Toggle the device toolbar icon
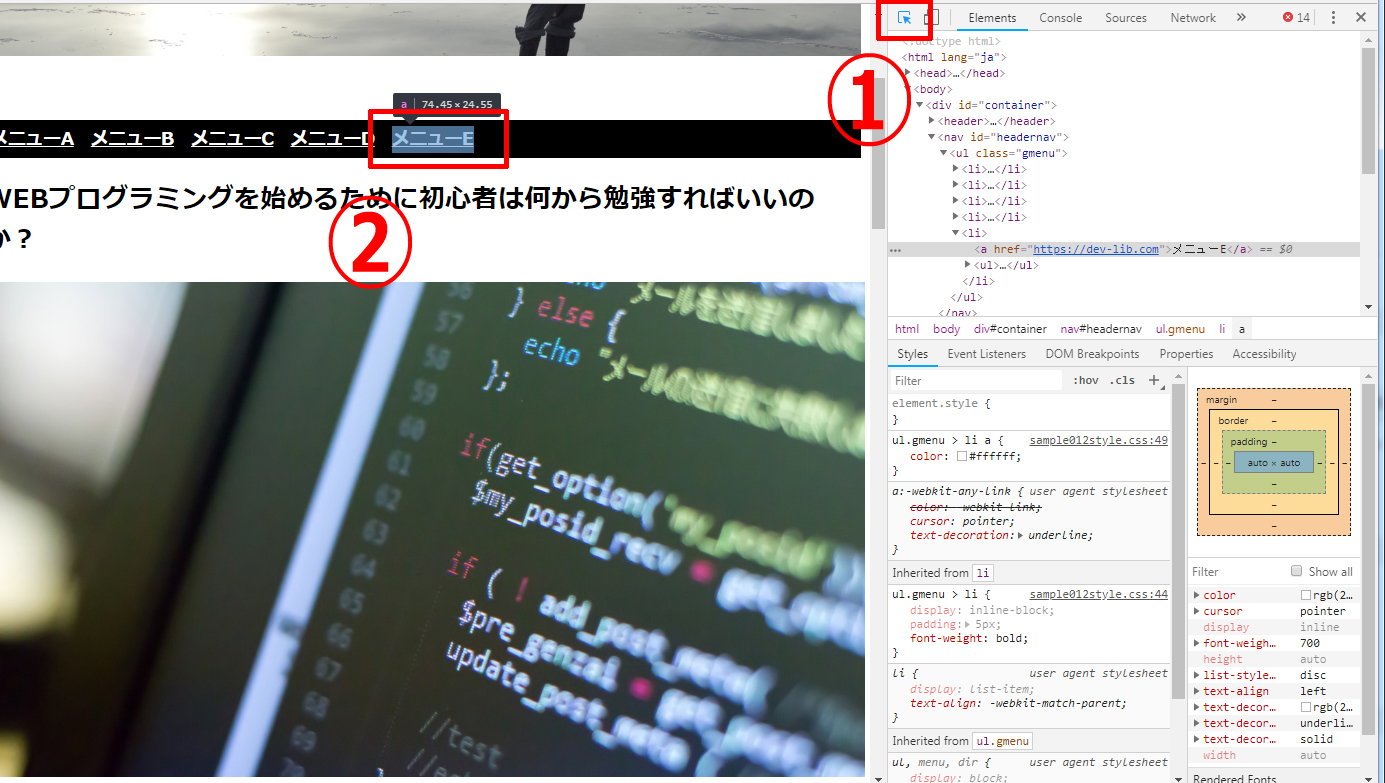Image resolution: width=1385 pixels, height=783 pixels. coord(931,18)
